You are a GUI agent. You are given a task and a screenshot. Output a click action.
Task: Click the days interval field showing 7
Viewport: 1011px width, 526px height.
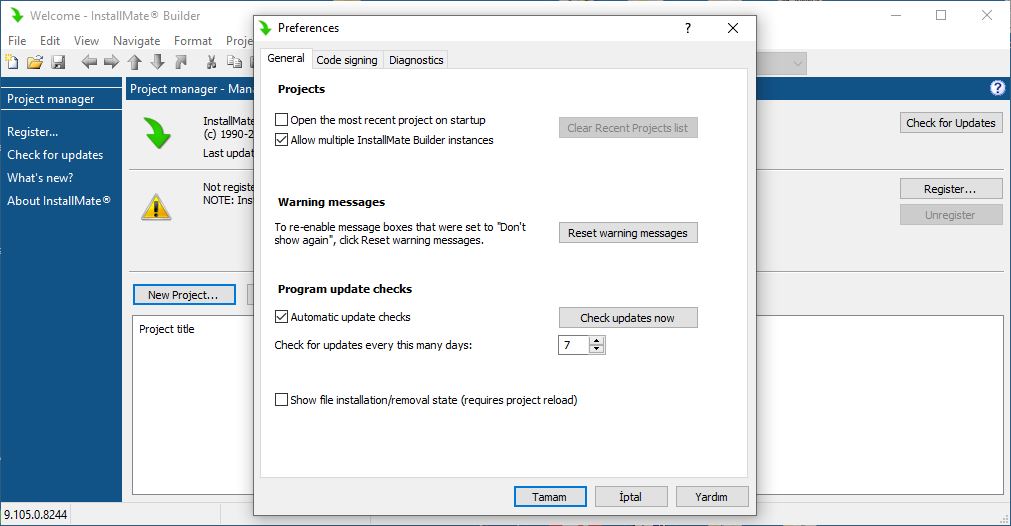pos(574,345)
